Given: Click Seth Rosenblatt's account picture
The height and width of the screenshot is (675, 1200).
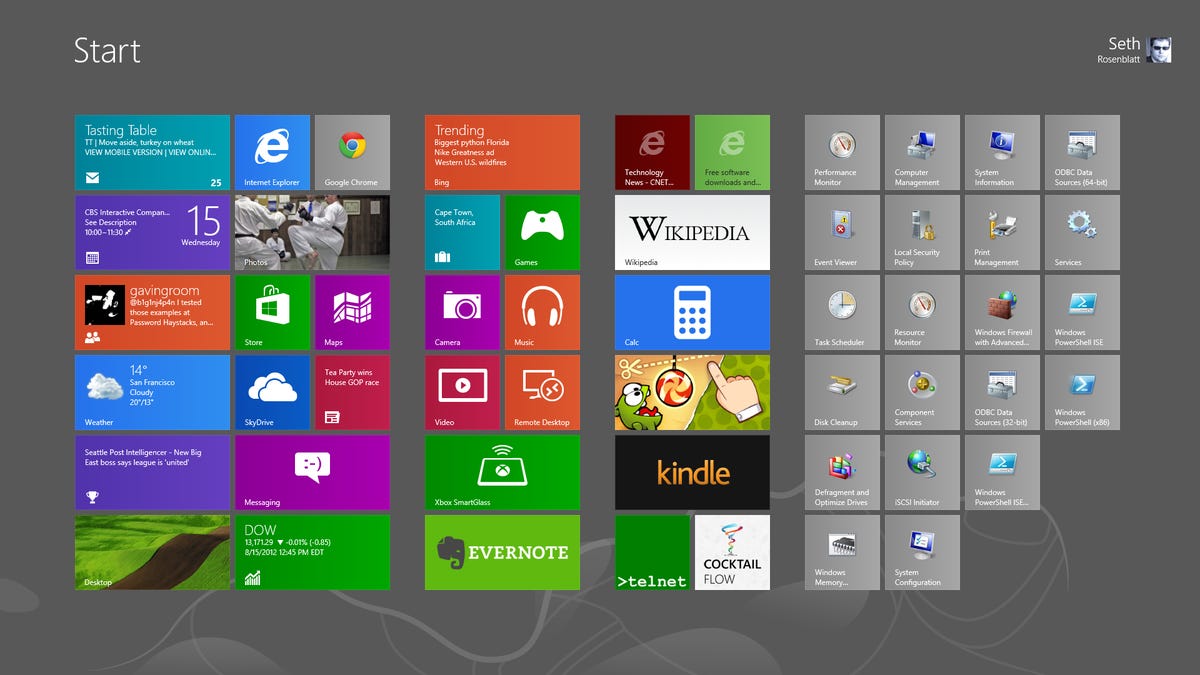Looking at the screenshot, I should pos(1160,50).
